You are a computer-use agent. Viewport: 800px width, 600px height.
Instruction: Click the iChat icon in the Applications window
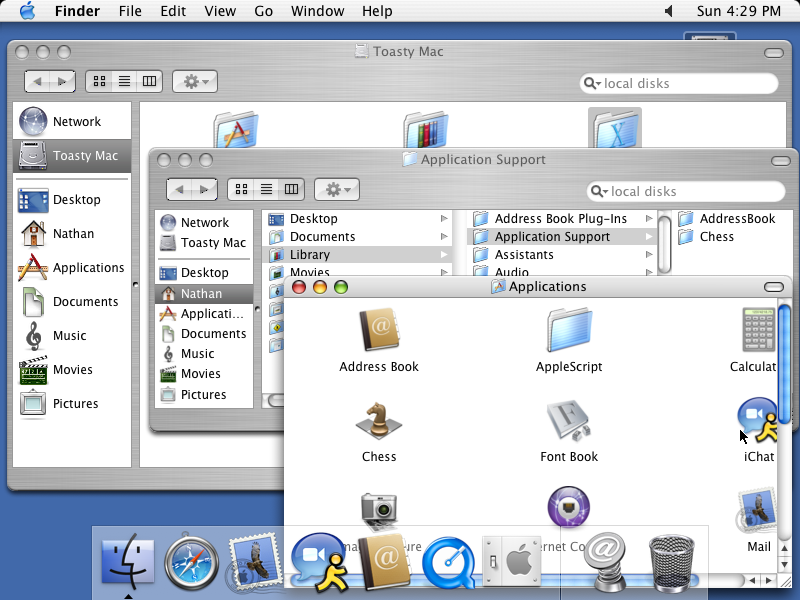point(757,415)
